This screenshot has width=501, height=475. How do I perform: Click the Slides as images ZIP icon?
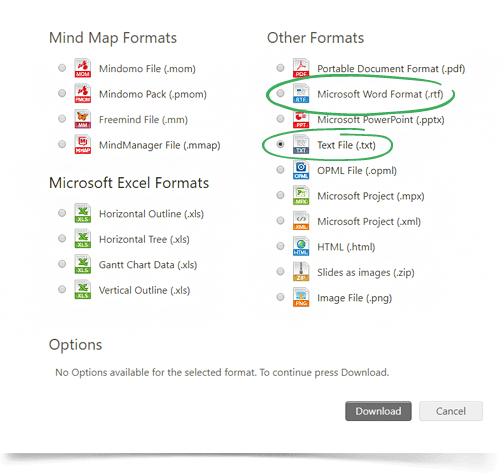tap(301, 272)
